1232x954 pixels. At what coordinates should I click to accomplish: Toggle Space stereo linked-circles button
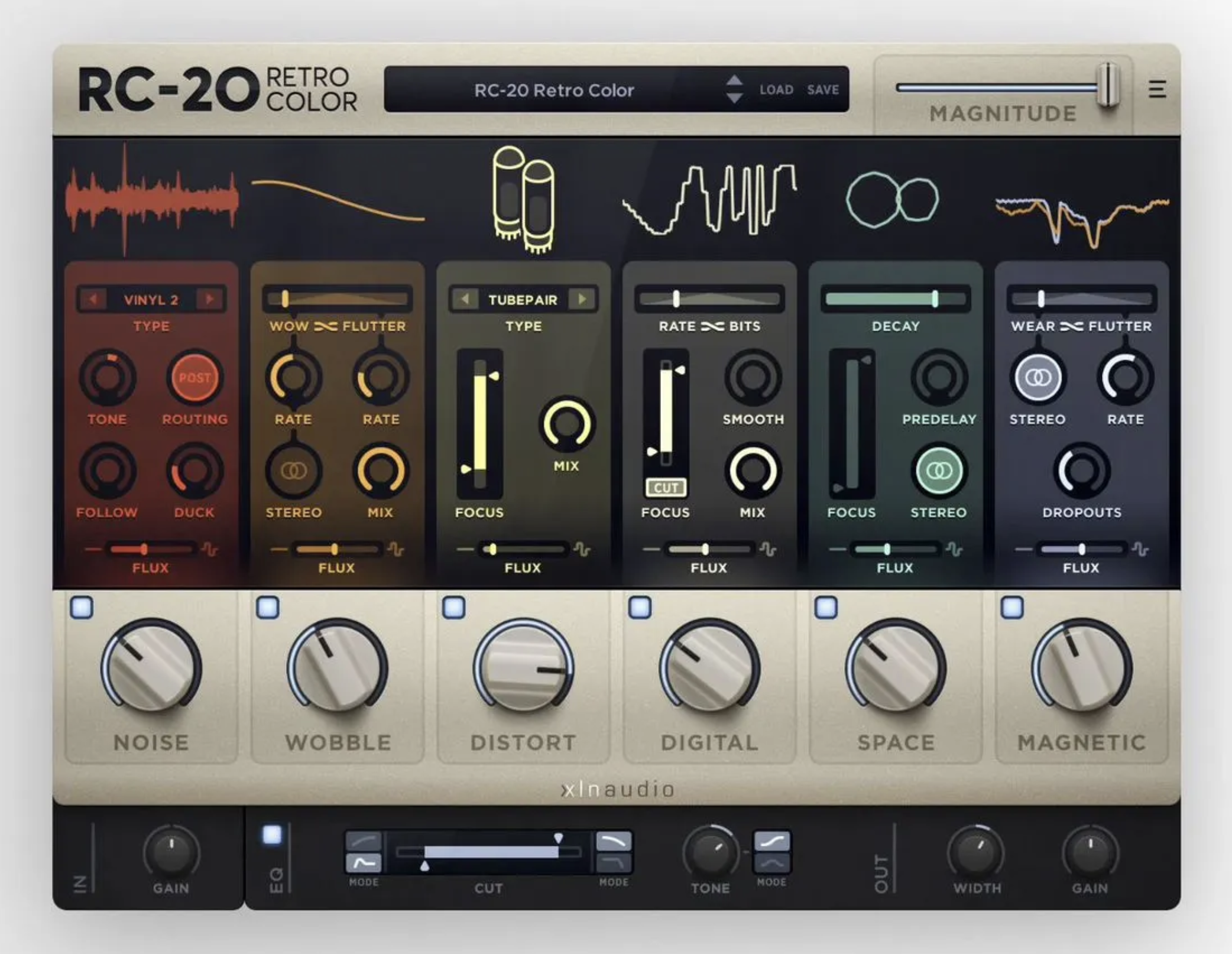click(x=939, y=471)
